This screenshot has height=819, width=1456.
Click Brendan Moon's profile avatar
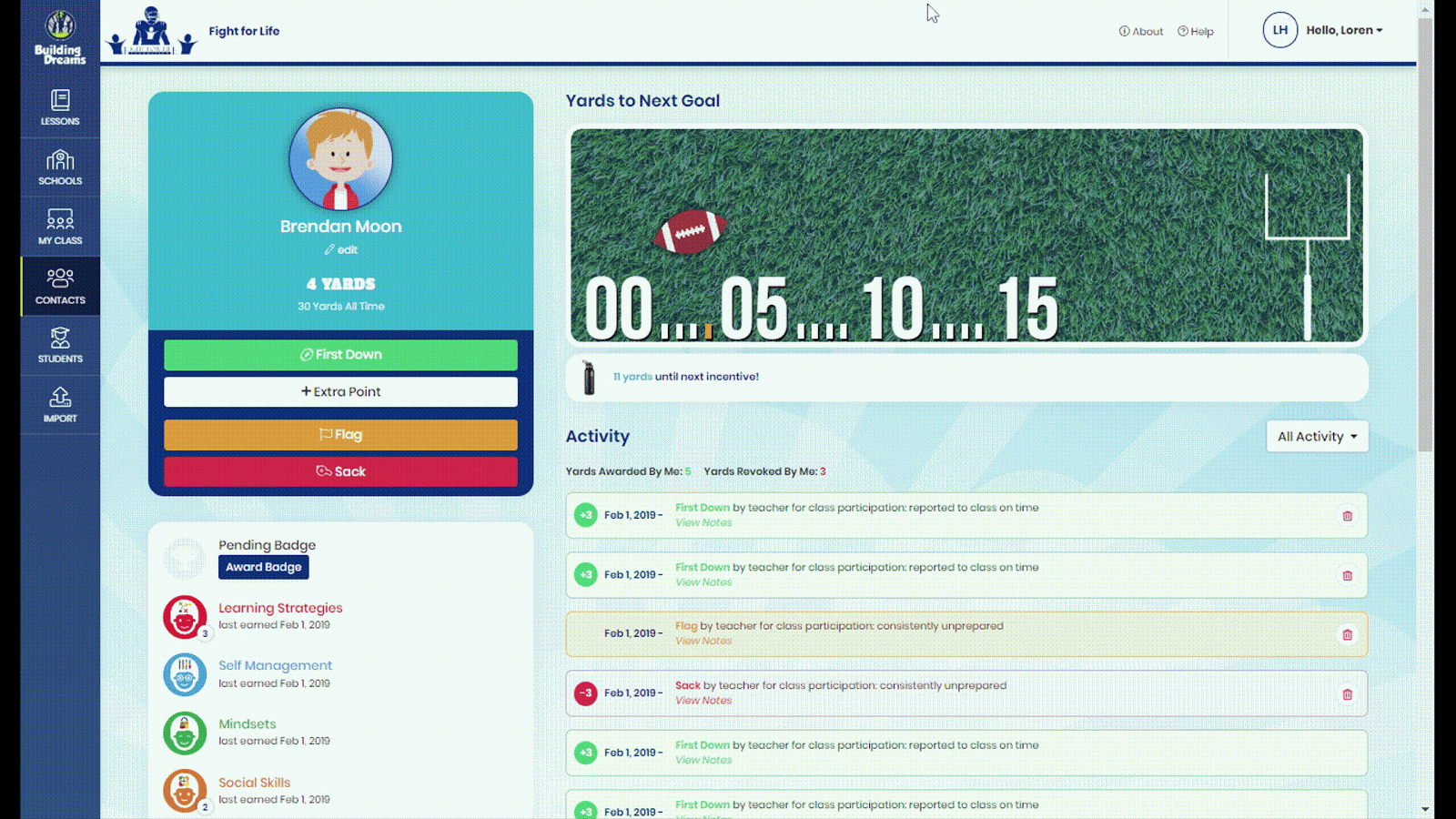click(x=340, y=159)
